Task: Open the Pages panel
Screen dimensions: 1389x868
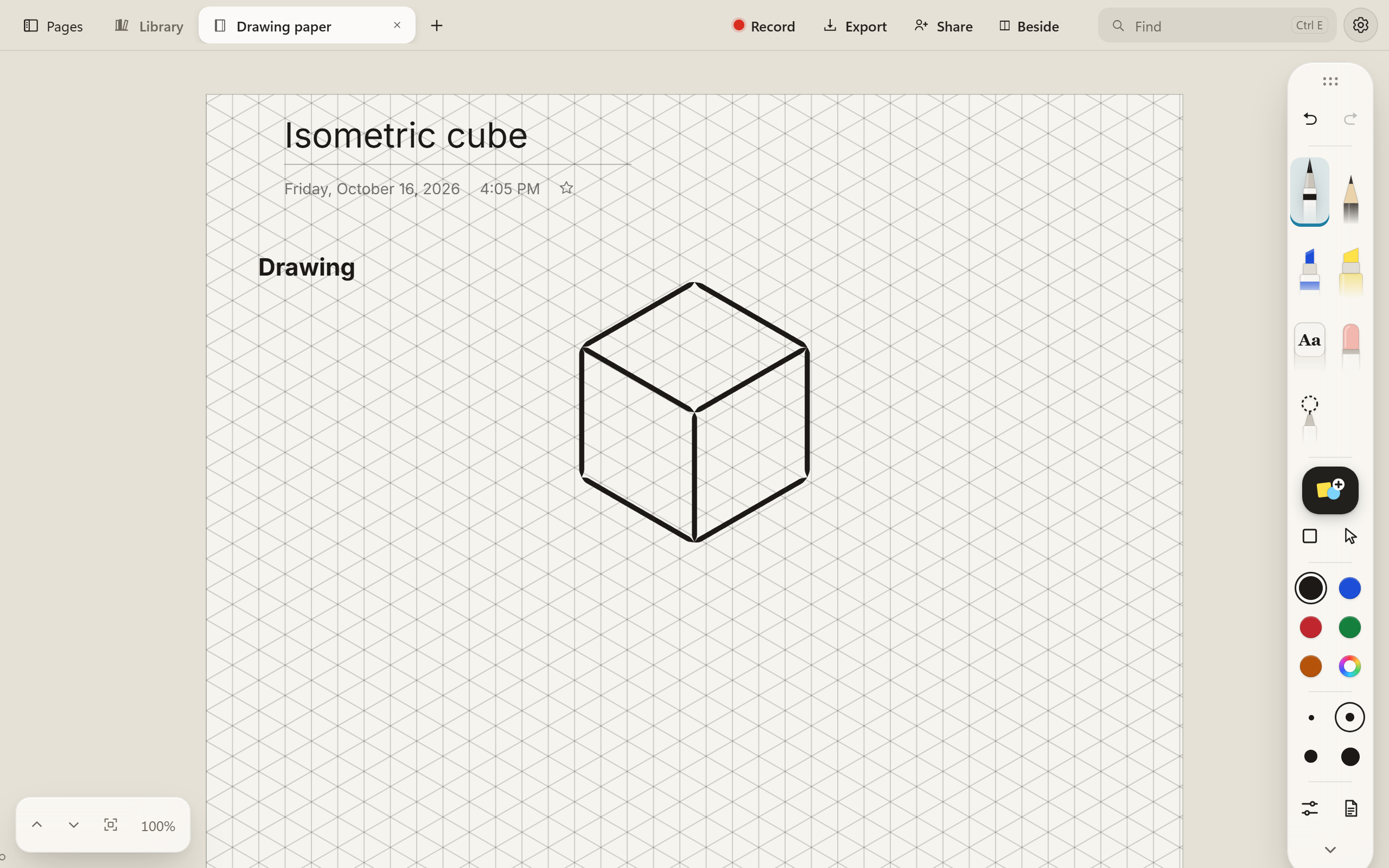Action: 53,26
